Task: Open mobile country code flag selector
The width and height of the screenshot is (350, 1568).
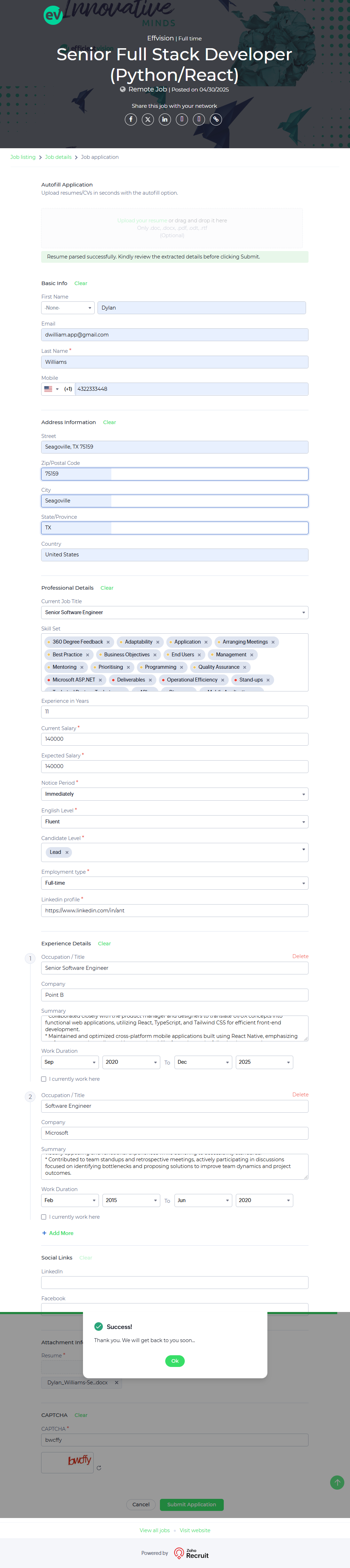Action: click(x=51, y=389)
